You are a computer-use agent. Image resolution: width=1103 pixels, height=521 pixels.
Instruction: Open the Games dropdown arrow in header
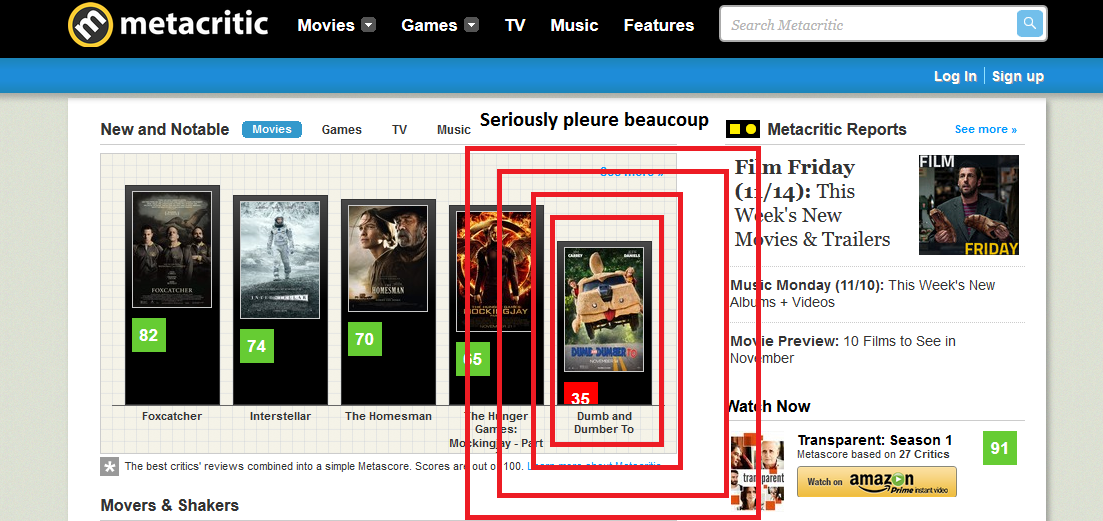[x=471, y=25]
